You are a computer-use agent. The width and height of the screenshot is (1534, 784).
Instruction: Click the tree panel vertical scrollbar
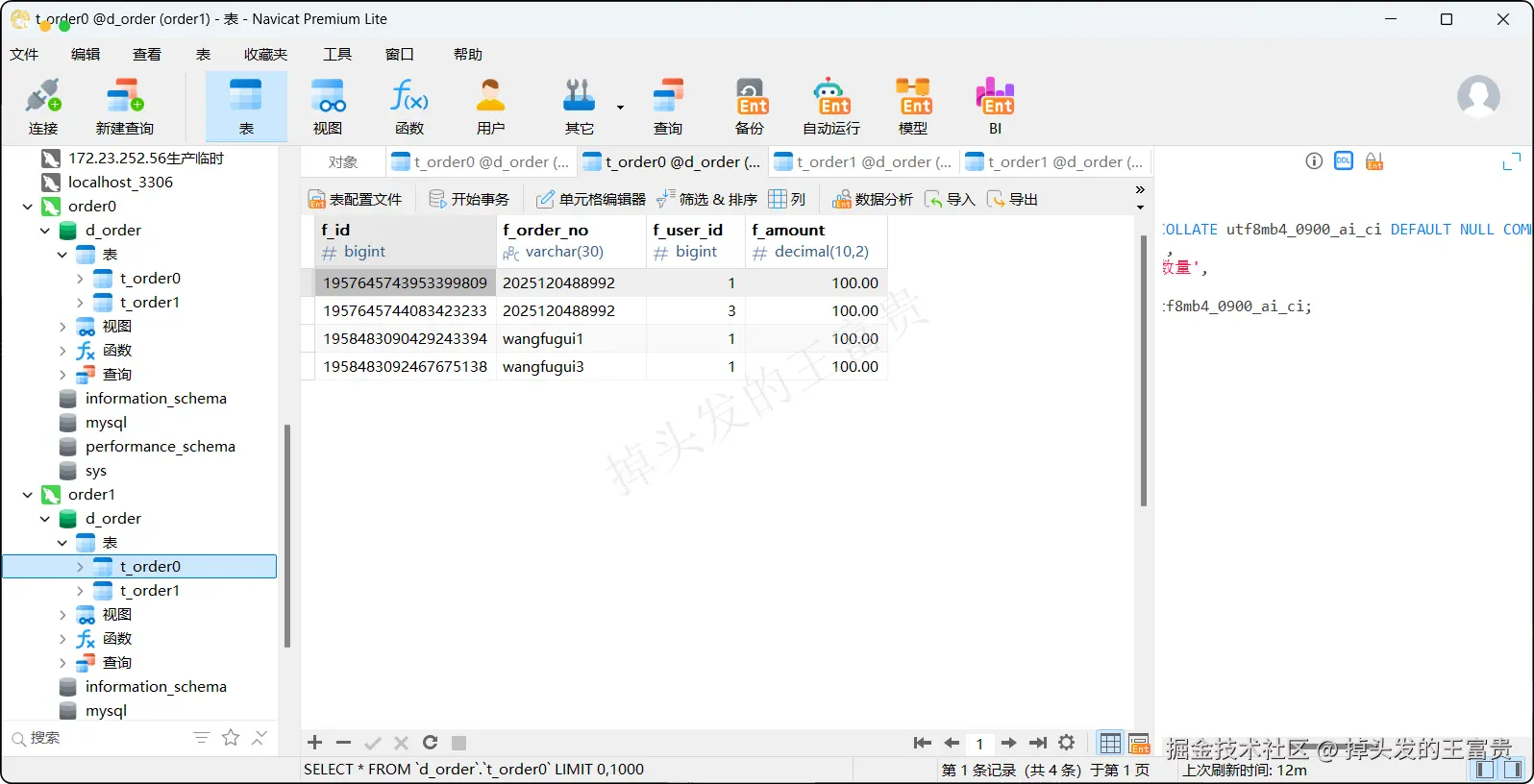click(x=286, y=536)
